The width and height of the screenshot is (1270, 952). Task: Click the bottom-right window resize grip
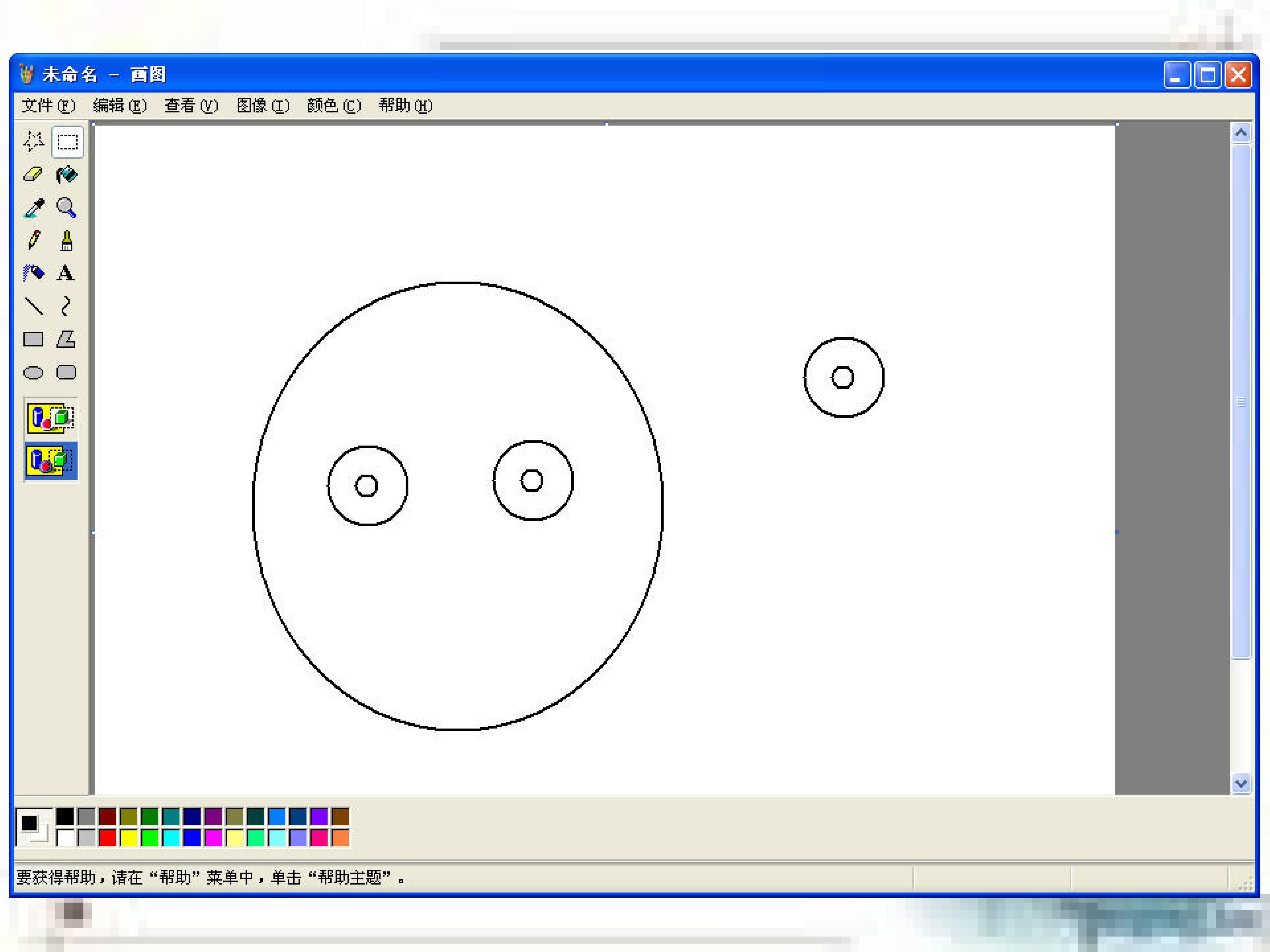(x=1245, y=884)
